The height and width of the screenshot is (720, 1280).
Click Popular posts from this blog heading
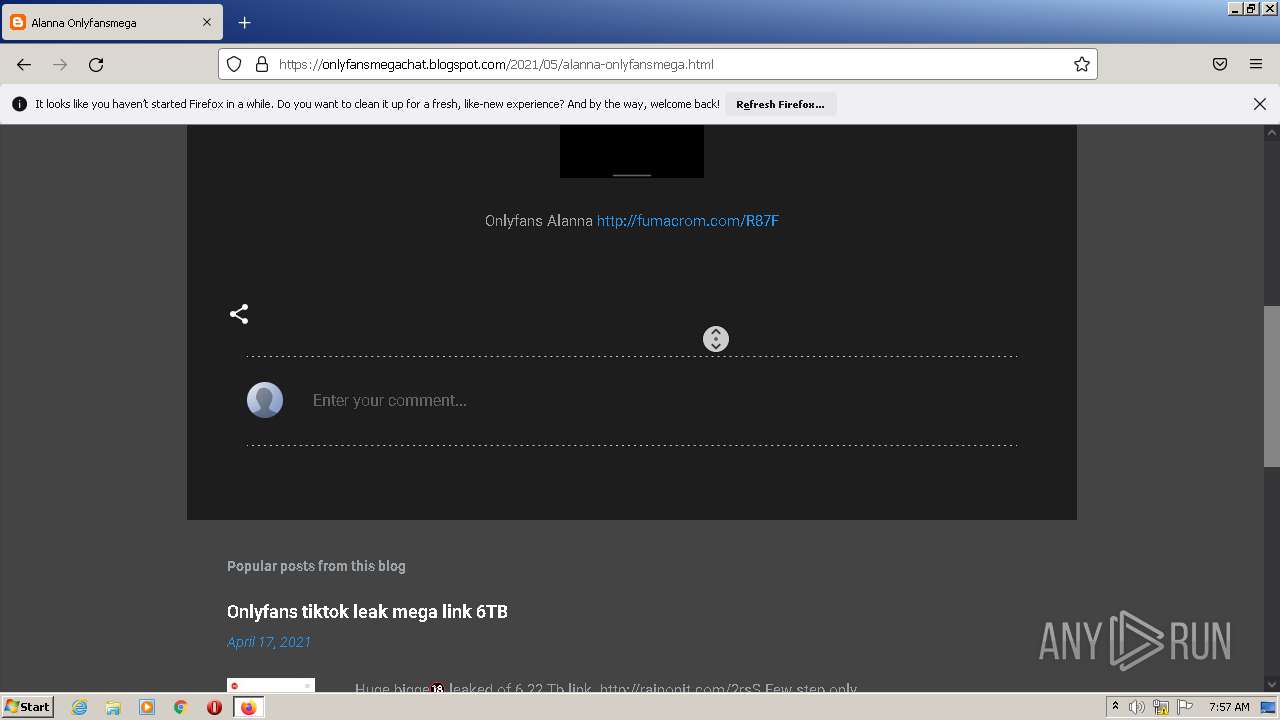316,566
